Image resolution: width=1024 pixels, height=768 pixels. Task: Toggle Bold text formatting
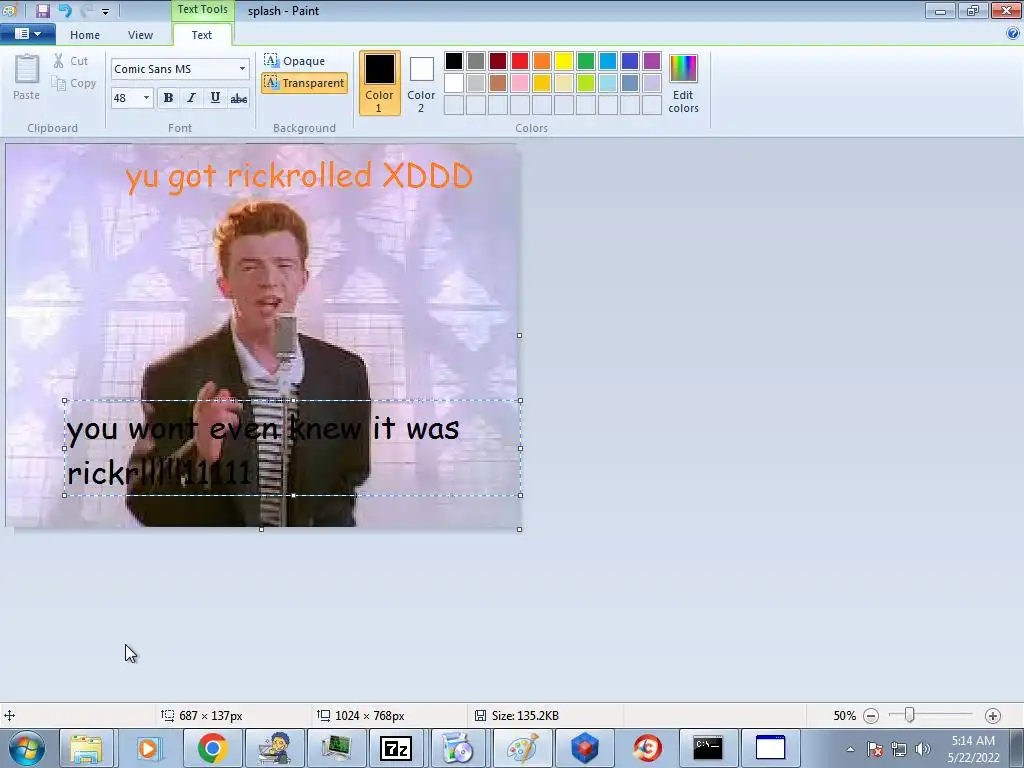(x=168, y=98)
